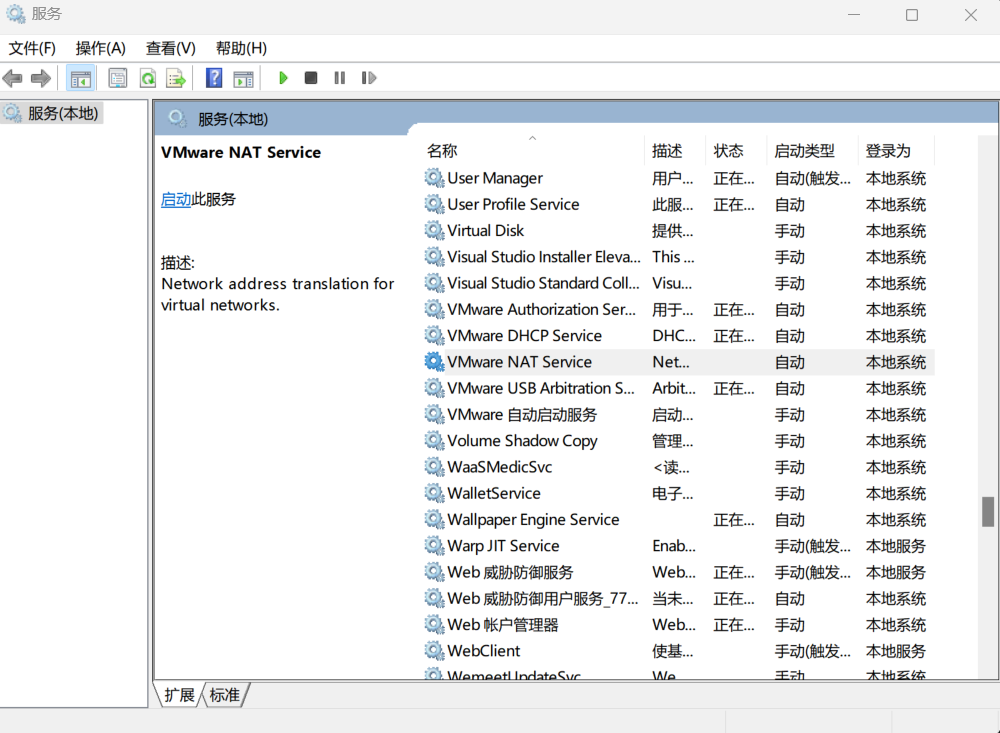Stop the service with square stop icon
The height and width of the screenshot is (733, 1000).
coord(311,78)
